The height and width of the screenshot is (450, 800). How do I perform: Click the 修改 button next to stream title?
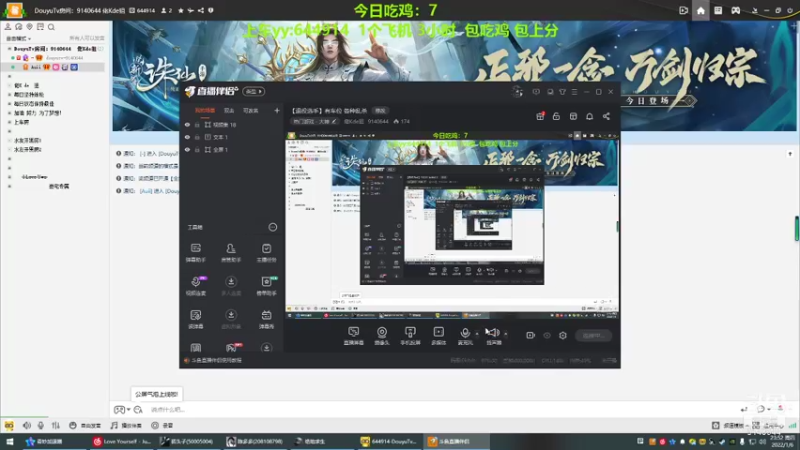click(381, 111)
